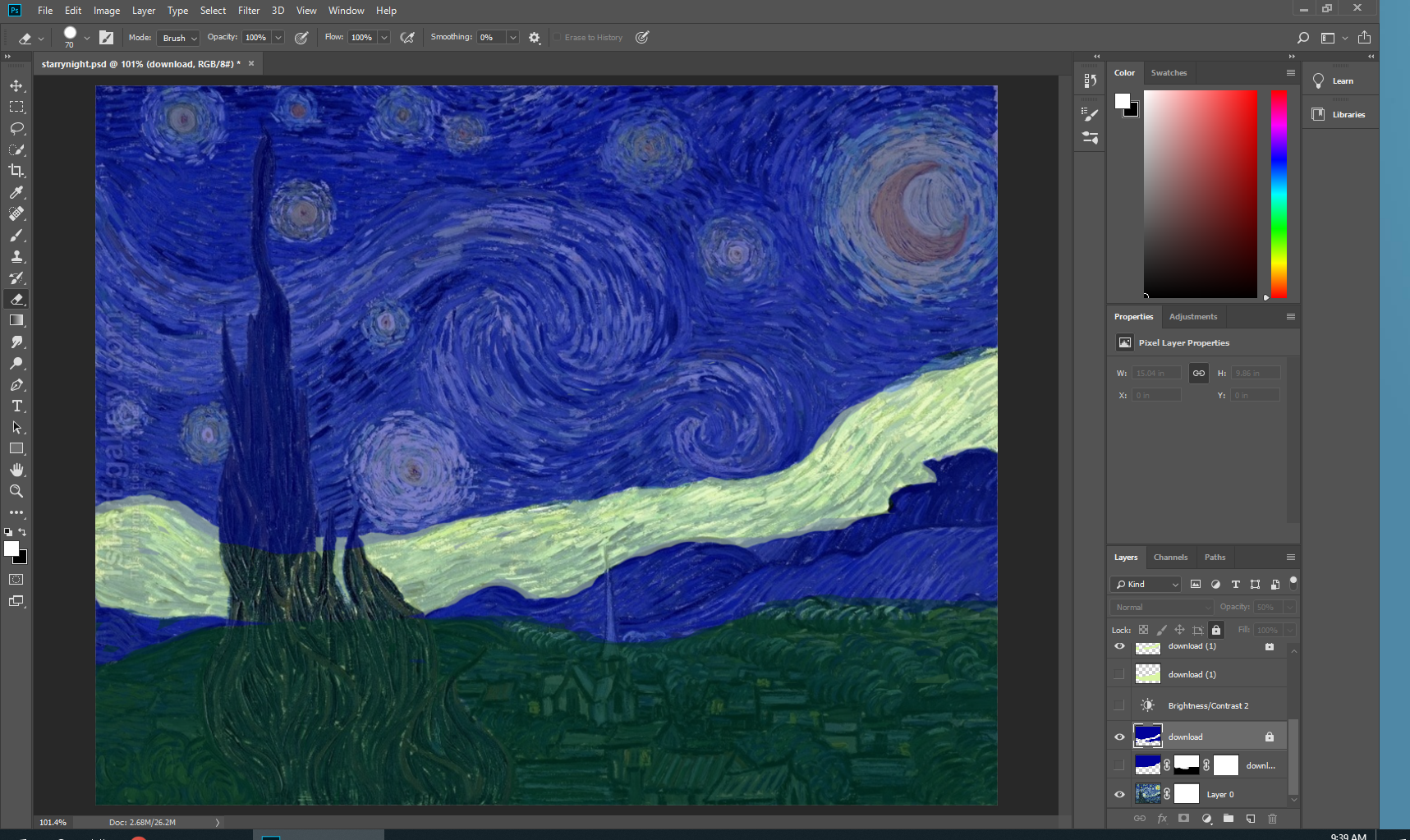The height and width of the screenshot is (840, 1410).
Task: Toggle layer filtering switch on or off
Action: (x=1293, y=583)
